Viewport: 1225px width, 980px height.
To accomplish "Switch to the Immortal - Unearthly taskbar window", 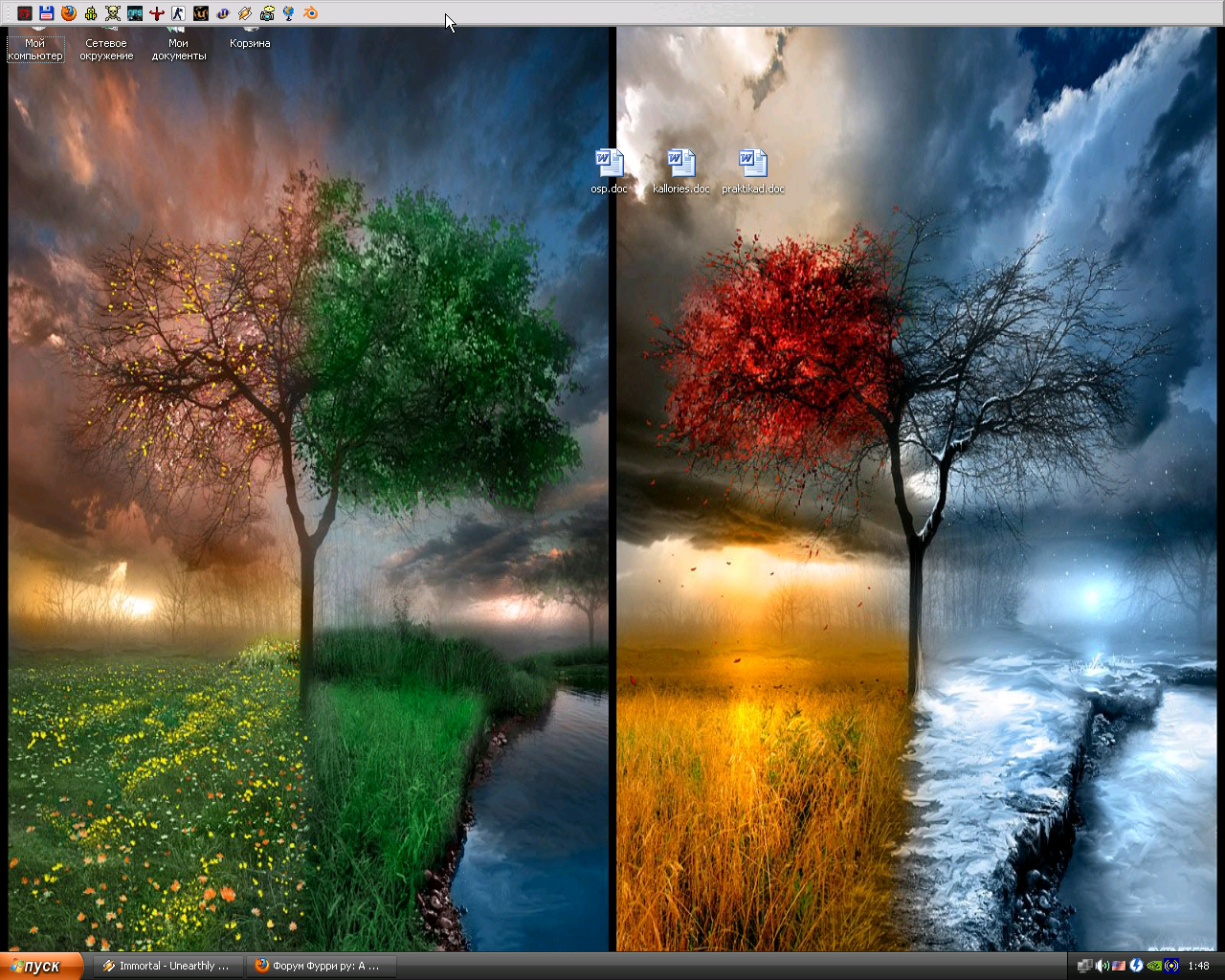I will click(x=167, y=966).
